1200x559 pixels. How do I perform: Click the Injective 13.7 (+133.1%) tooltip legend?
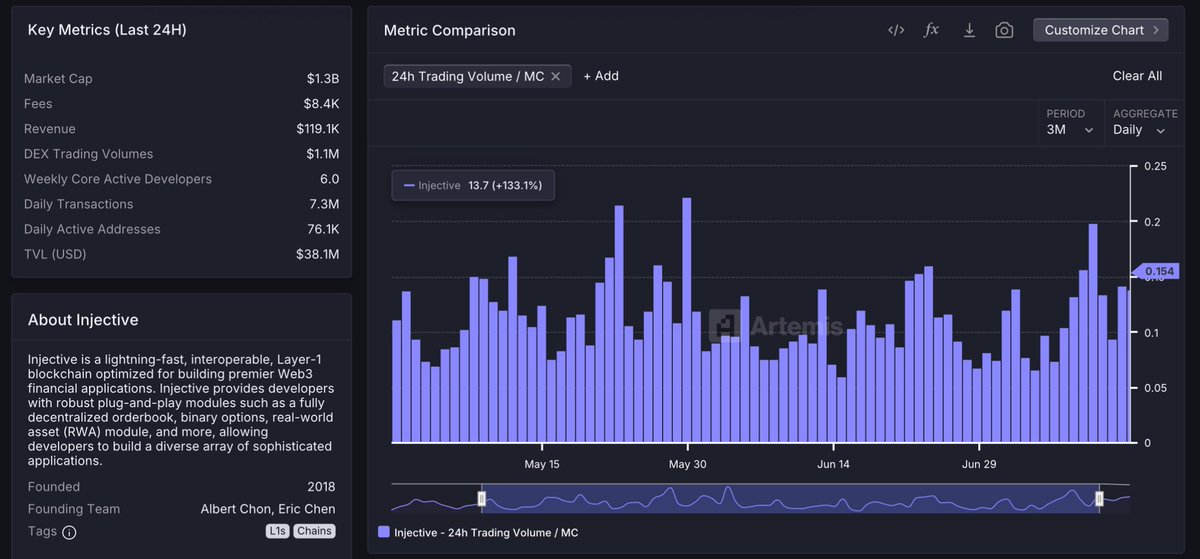point(473,185)
